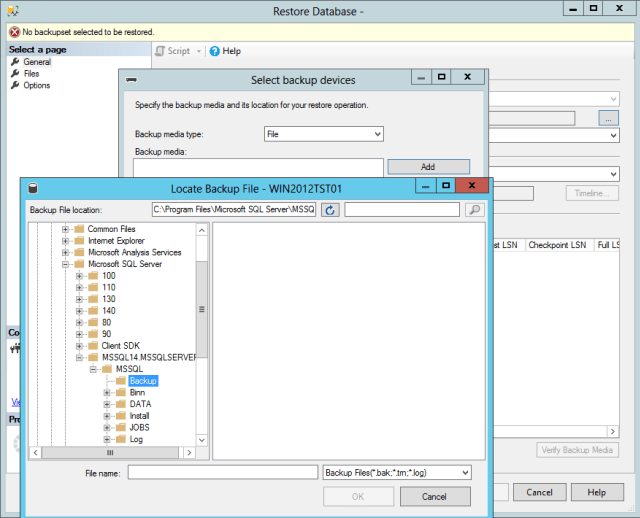
Task: Select the Options page
Action: [37, 85]
